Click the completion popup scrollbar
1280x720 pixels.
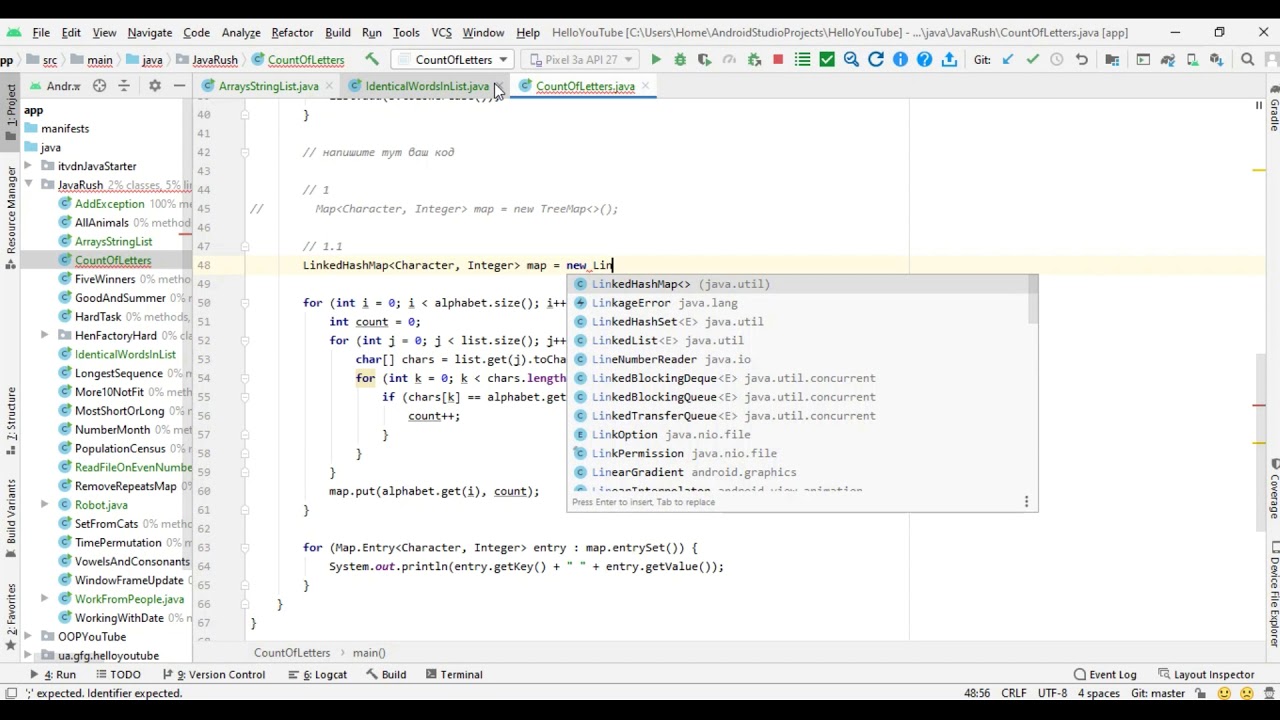(x=1033, y=299)
